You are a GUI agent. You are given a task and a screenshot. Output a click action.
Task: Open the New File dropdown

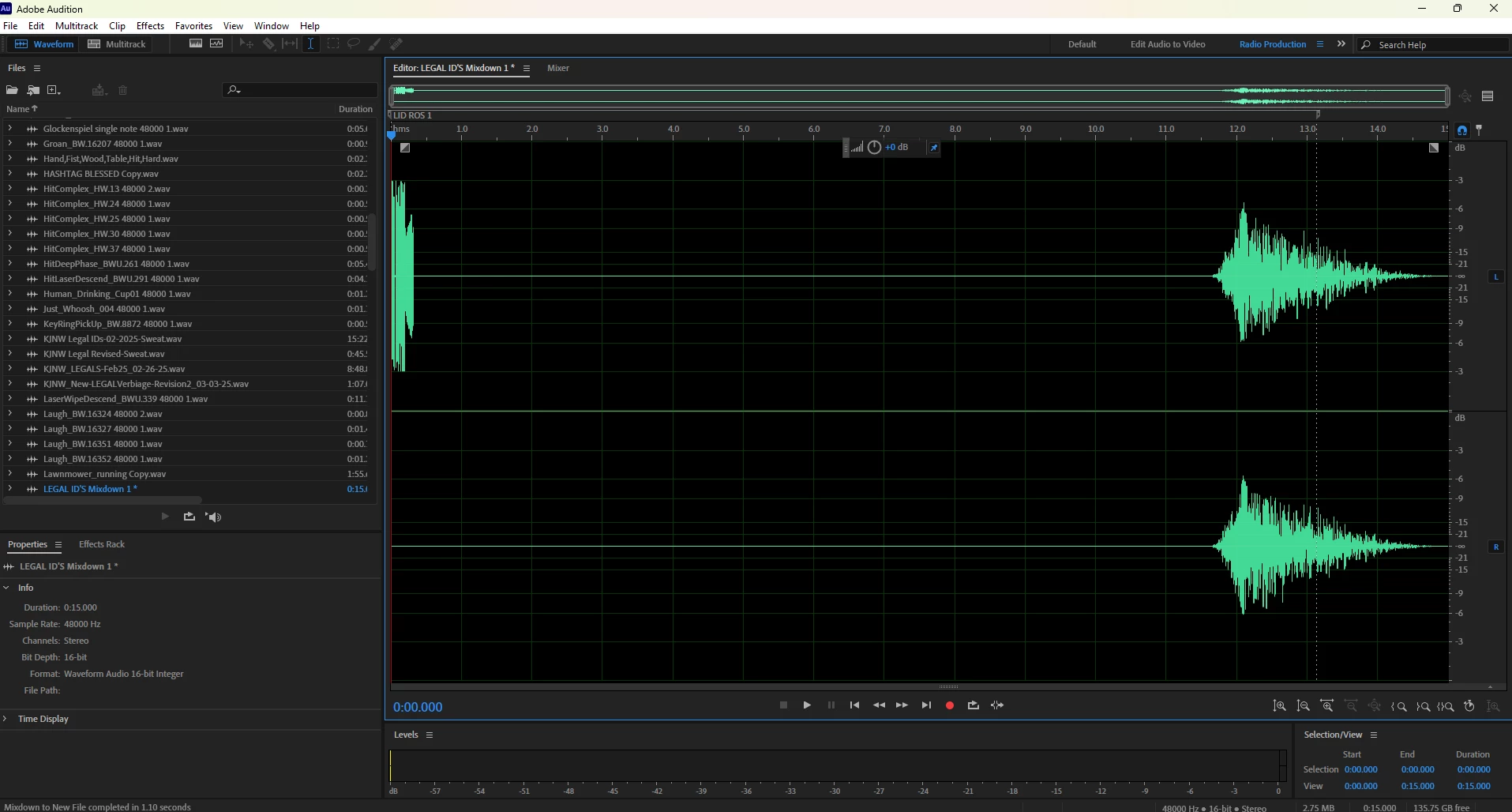54,90
